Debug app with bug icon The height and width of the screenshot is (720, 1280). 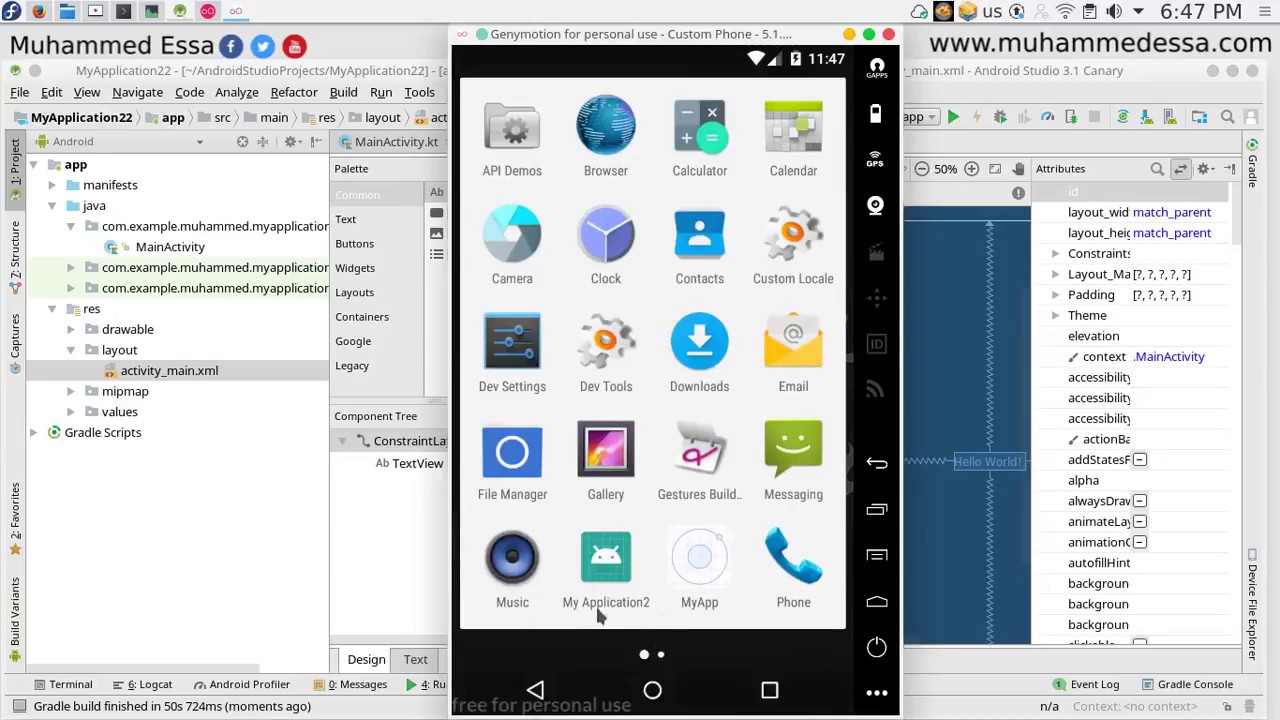999,117
